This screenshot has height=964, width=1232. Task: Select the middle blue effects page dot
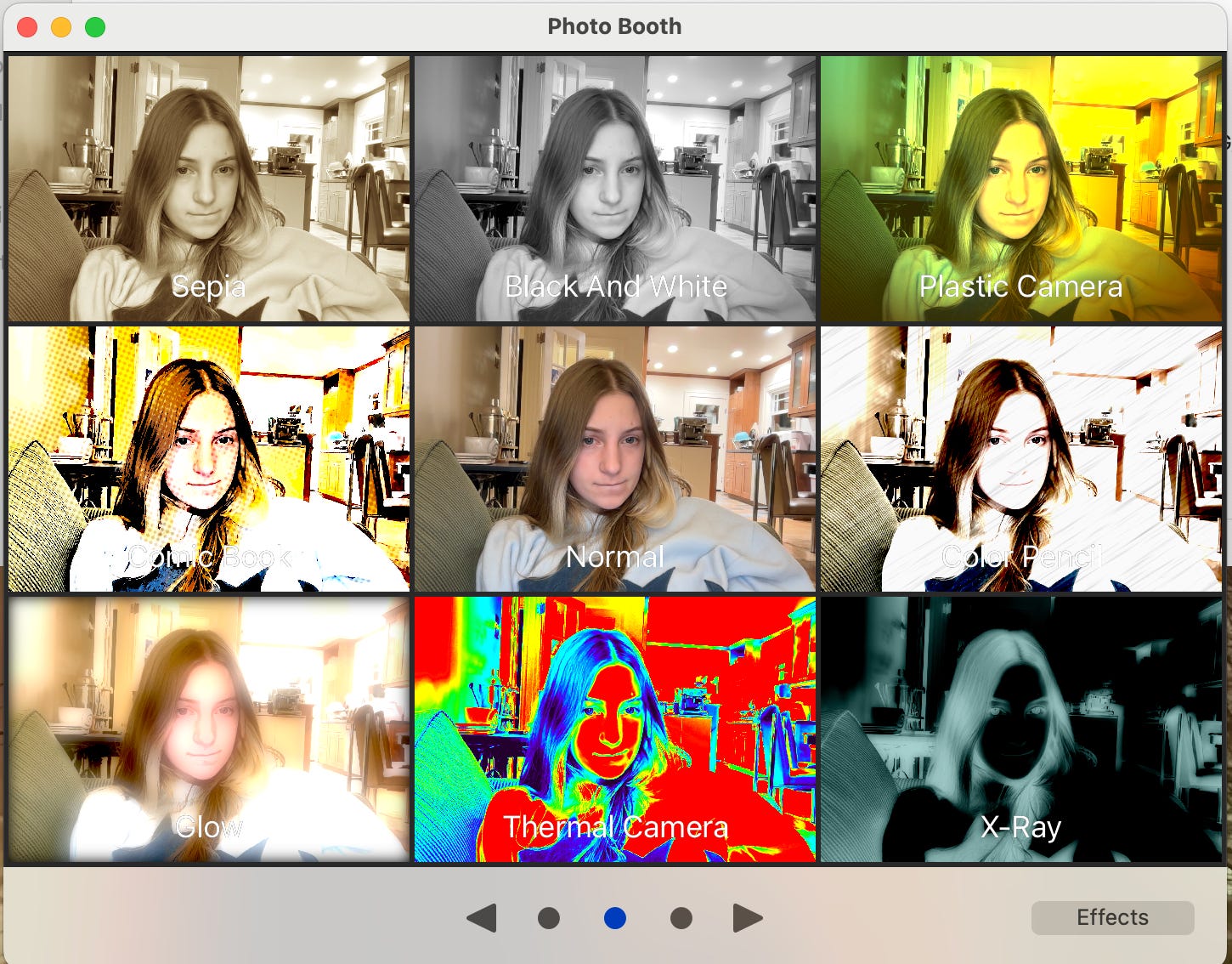(x=615, y=918)
